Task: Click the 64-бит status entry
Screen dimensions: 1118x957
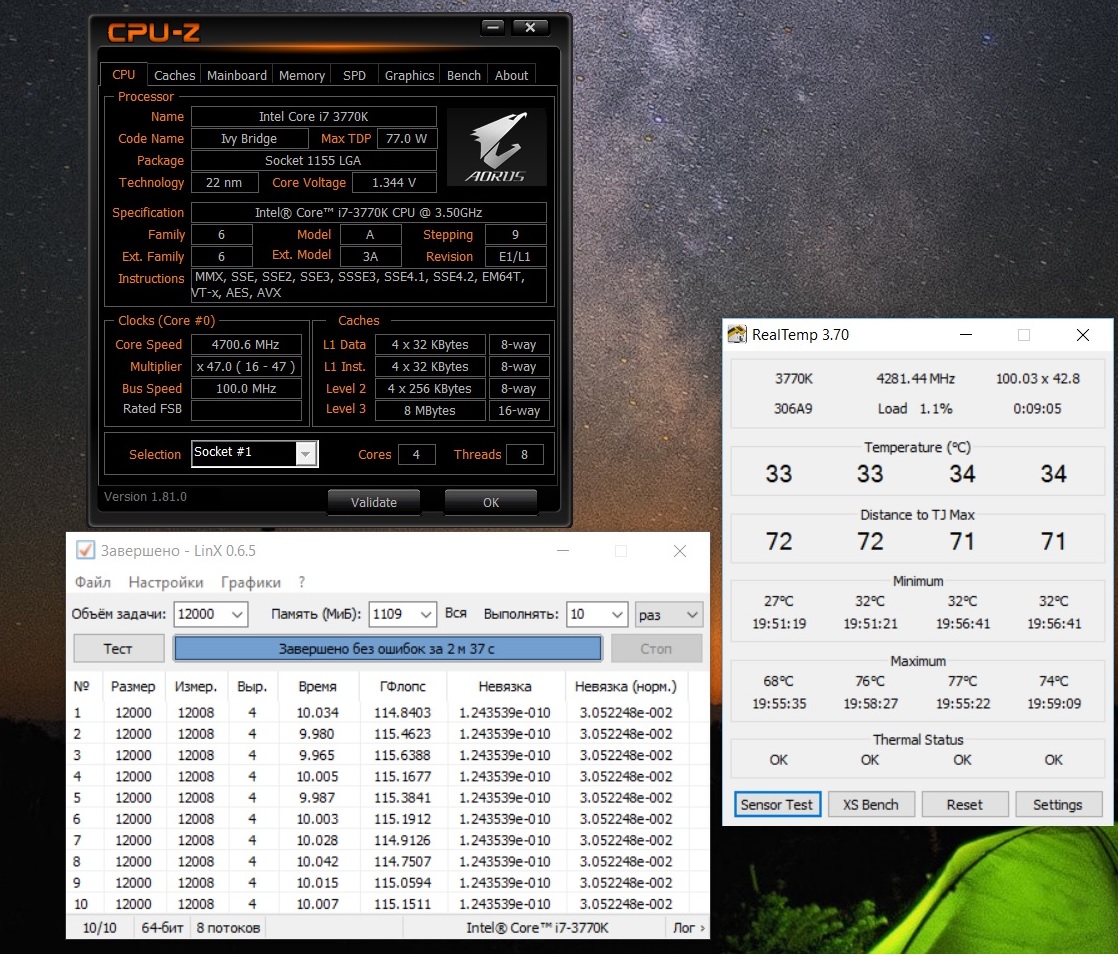Action: 162,927
